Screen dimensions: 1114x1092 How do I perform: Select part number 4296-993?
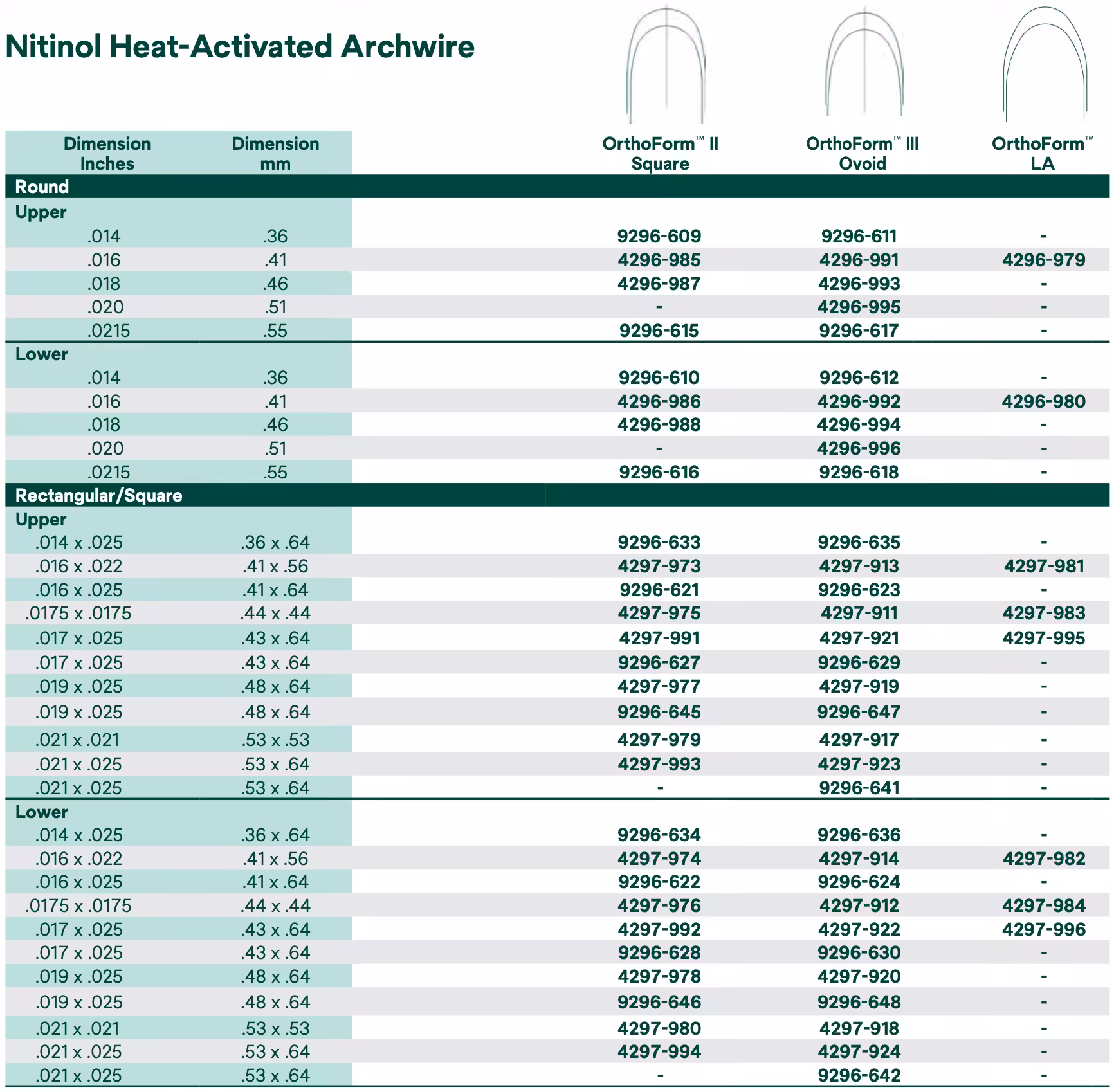(x=859, y=284)
